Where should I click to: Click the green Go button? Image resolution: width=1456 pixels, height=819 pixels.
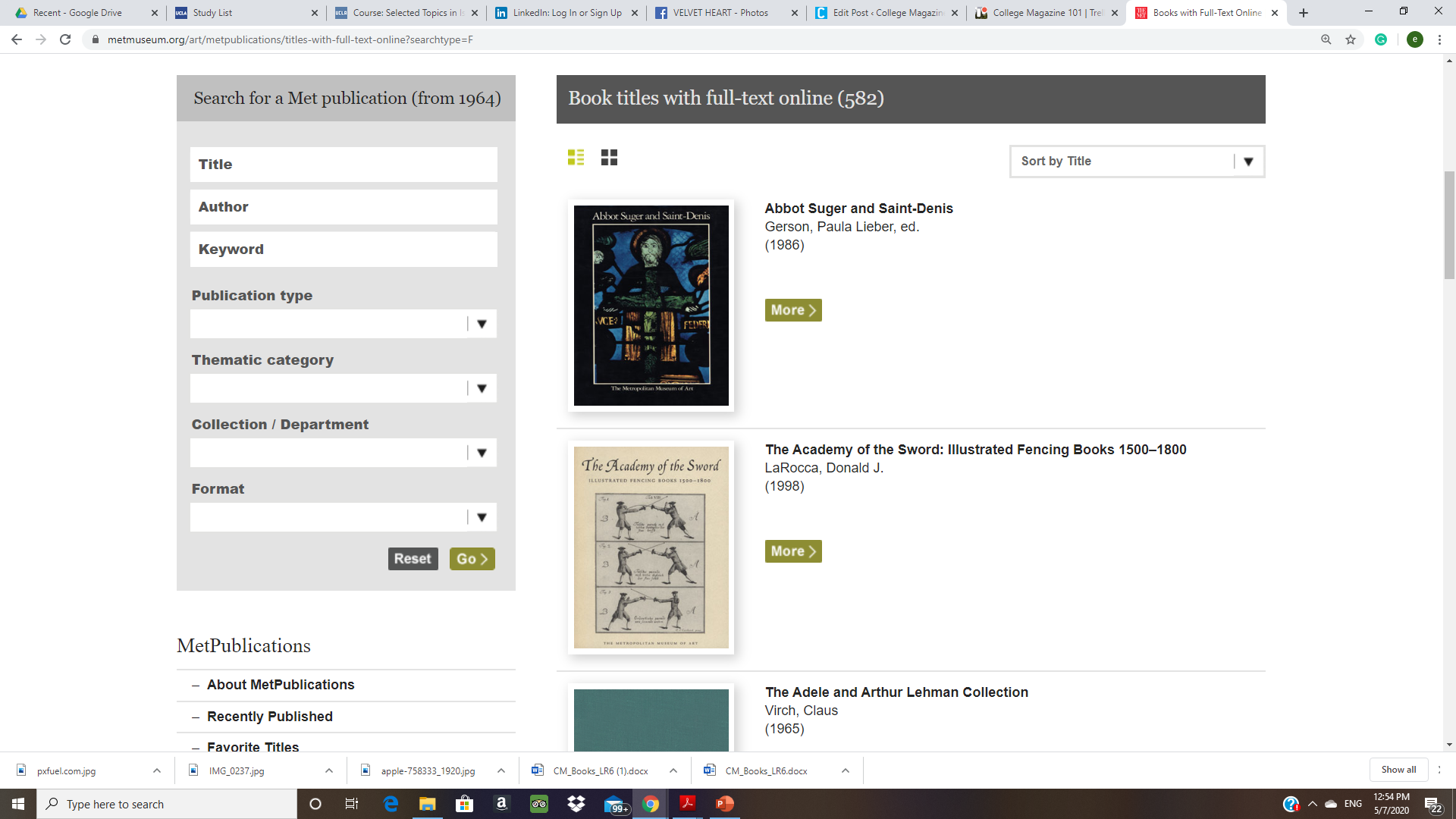[472, 559]
